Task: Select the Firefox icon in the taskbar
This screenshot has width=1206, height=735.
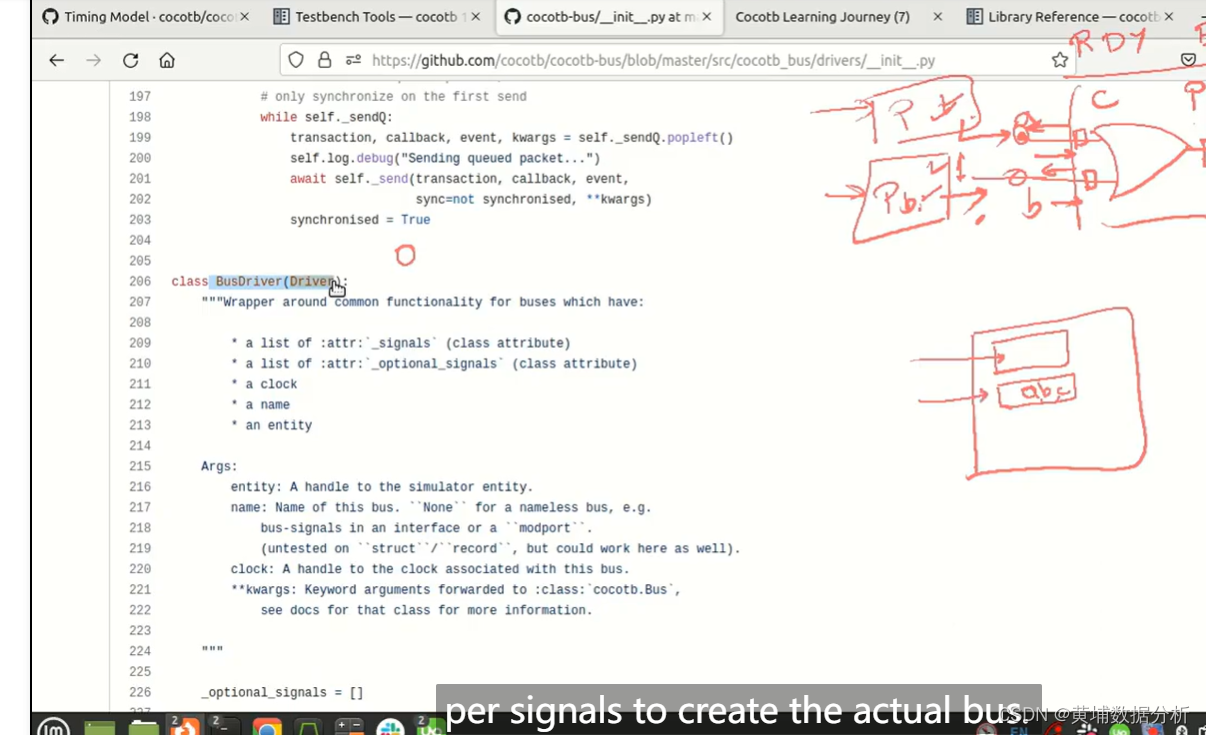Action: (187, 728)
